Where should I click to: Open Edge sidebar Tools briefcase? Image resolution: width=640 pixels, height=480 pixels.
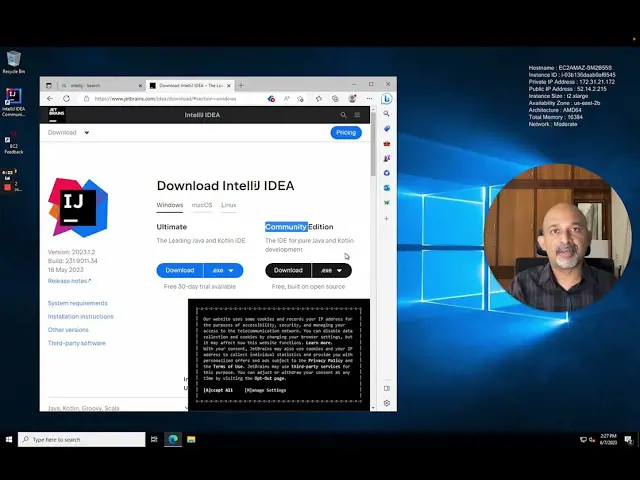tap(387, 144)
